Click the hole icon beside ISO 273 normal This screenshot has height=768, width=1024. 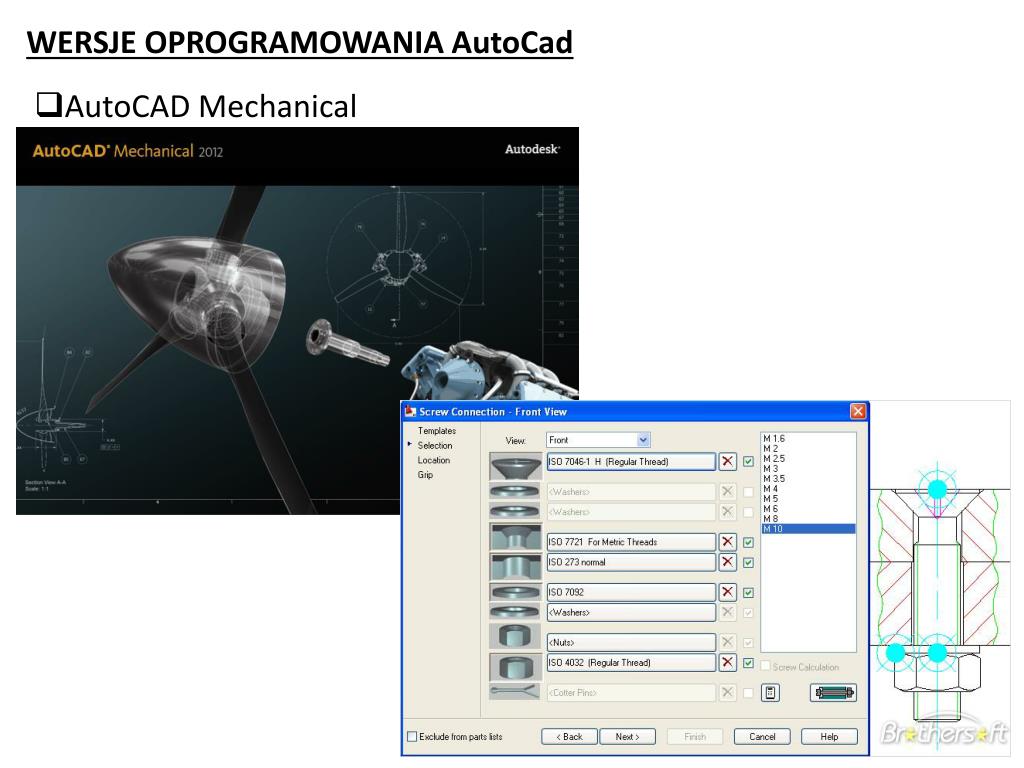point(515,566)
